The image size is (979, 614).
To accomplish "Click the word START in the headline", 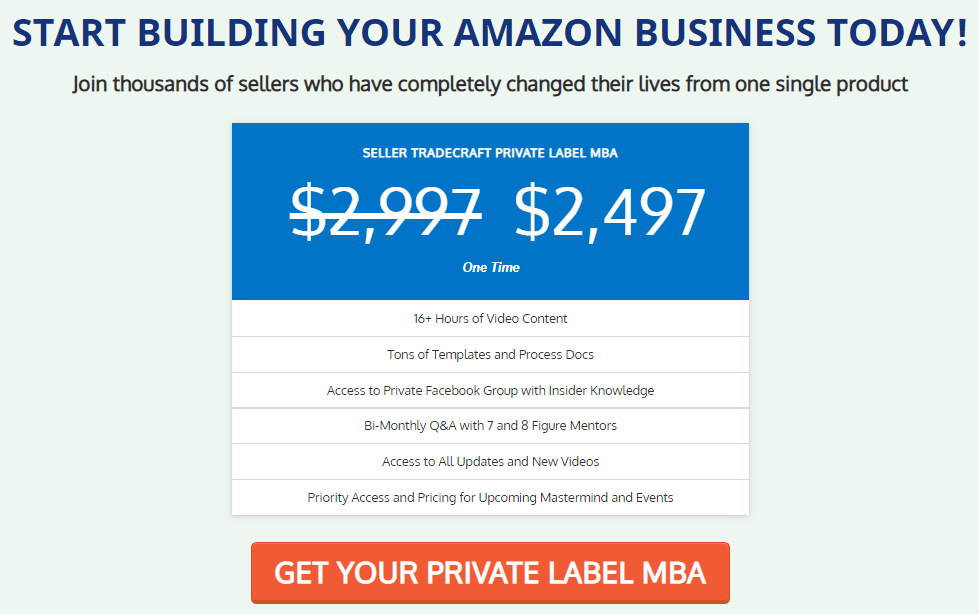I will (x=69, y=34).
